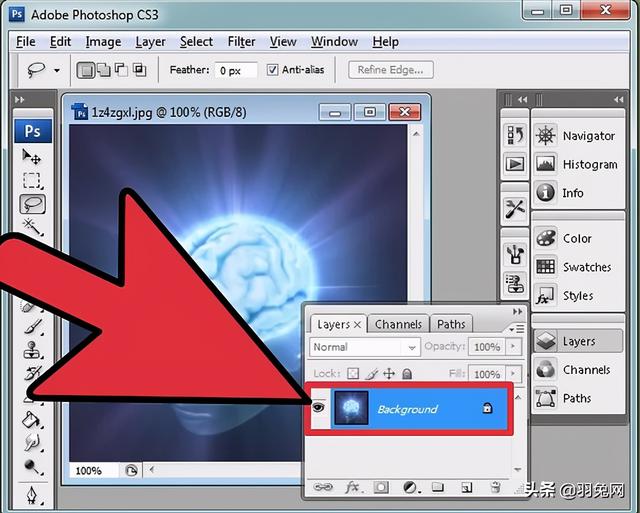Click the document zoom percentage field
Screen dimensions: 640x513
93,471
